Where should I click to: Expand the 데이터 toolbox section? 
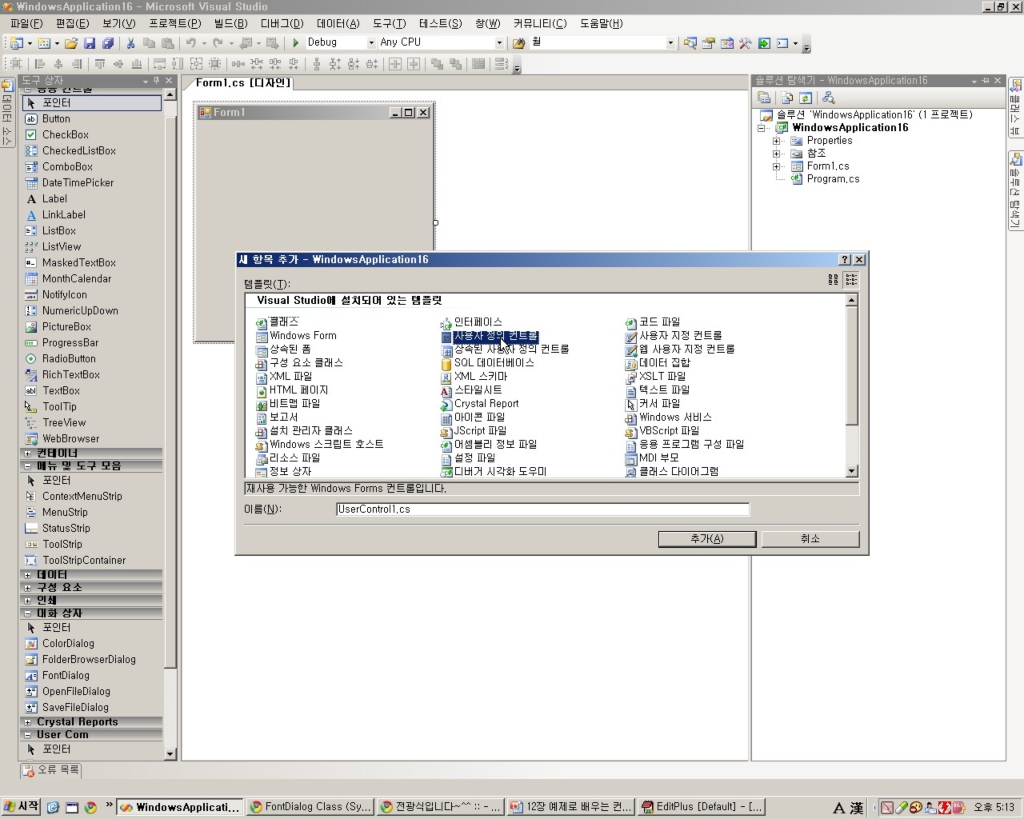click(27, 575)
